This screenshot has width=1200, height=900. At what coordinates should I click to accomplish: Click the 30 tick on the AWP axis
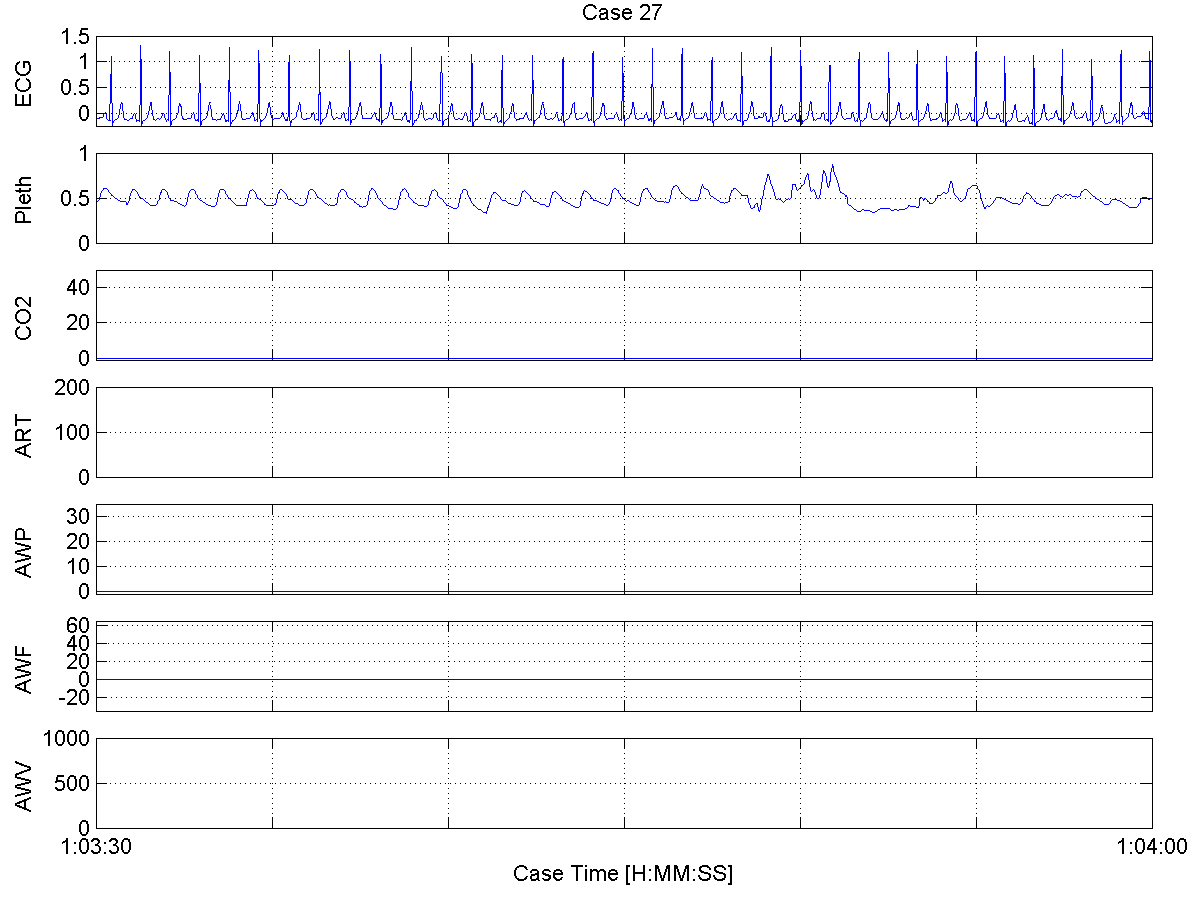click(80, 516)
